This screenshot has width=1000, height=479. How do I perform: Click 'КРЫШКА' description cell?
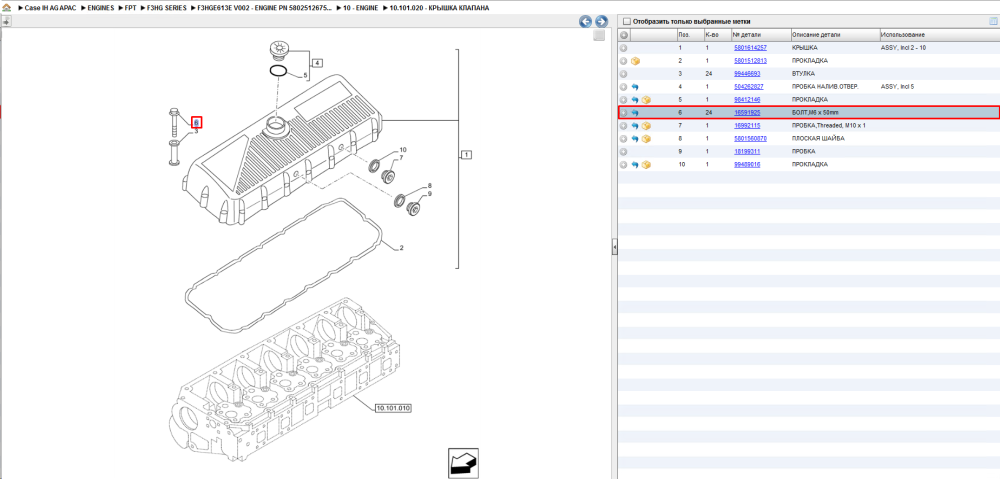tap(805, 48)
